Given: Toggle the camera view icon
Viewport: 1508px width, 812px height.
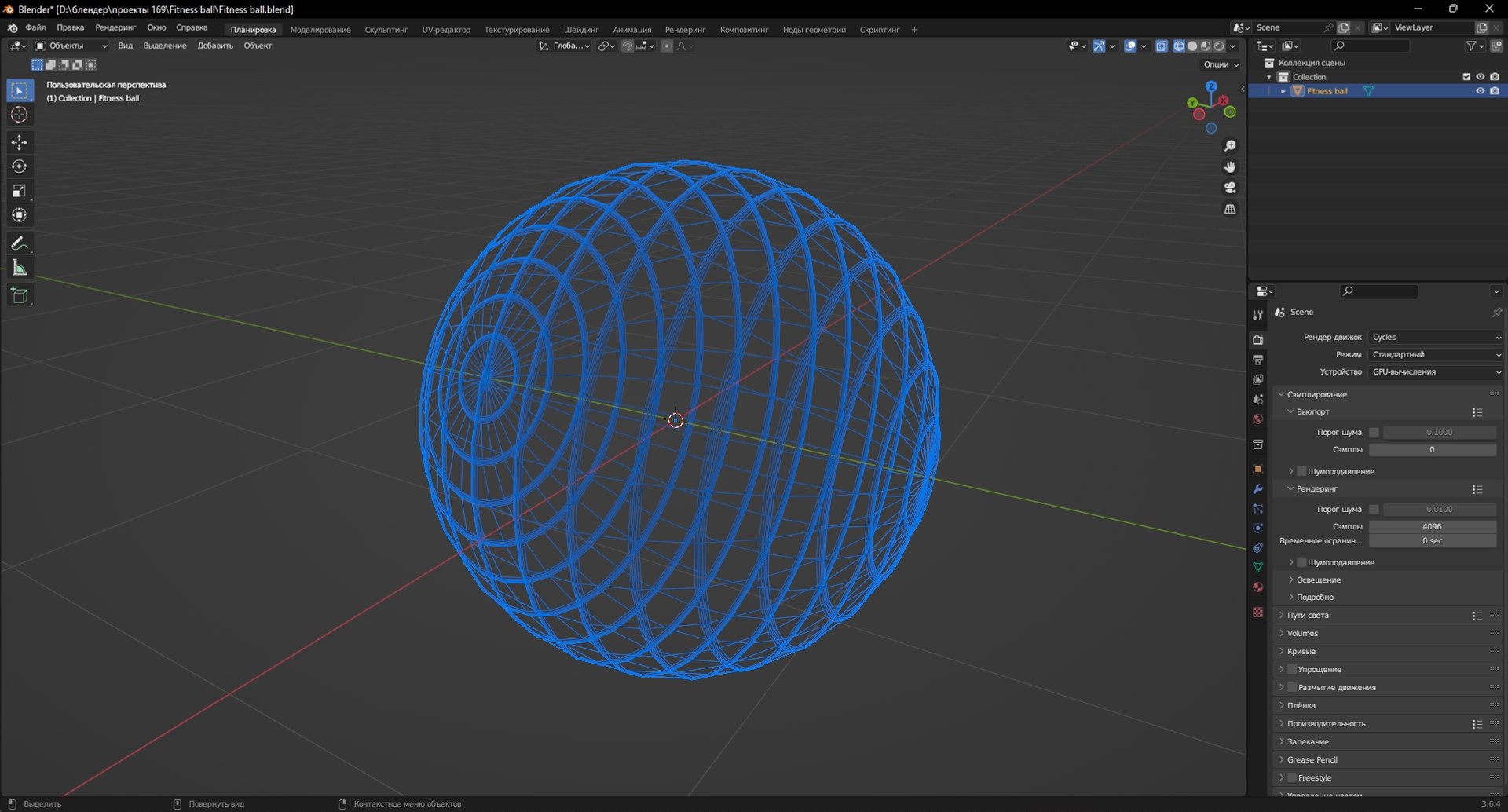Looking at the screenshot, I should [x=1230, y=188].
